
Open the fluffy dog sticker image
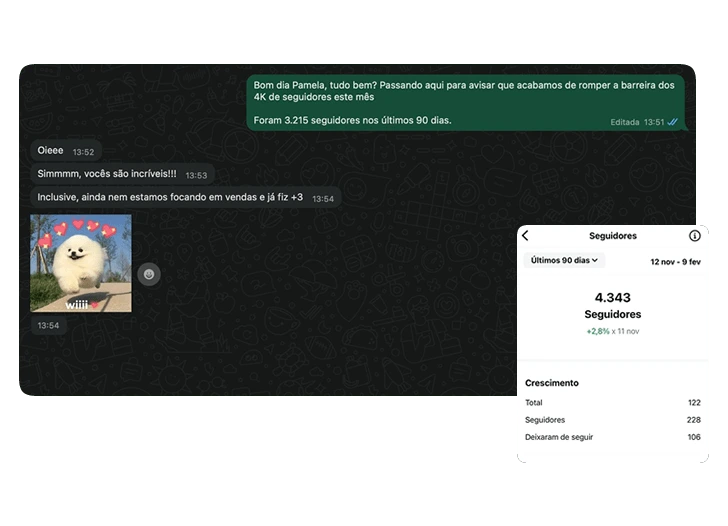click(81, 263)
